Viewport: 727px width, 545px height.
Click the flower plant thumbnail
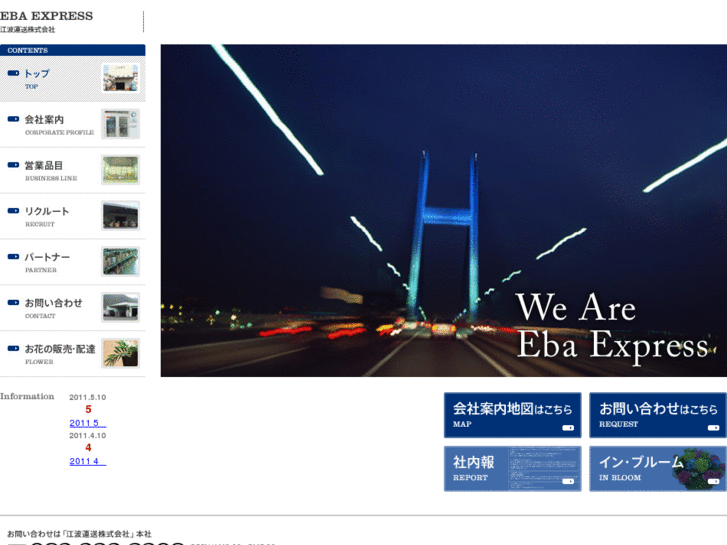coord(121,353)
